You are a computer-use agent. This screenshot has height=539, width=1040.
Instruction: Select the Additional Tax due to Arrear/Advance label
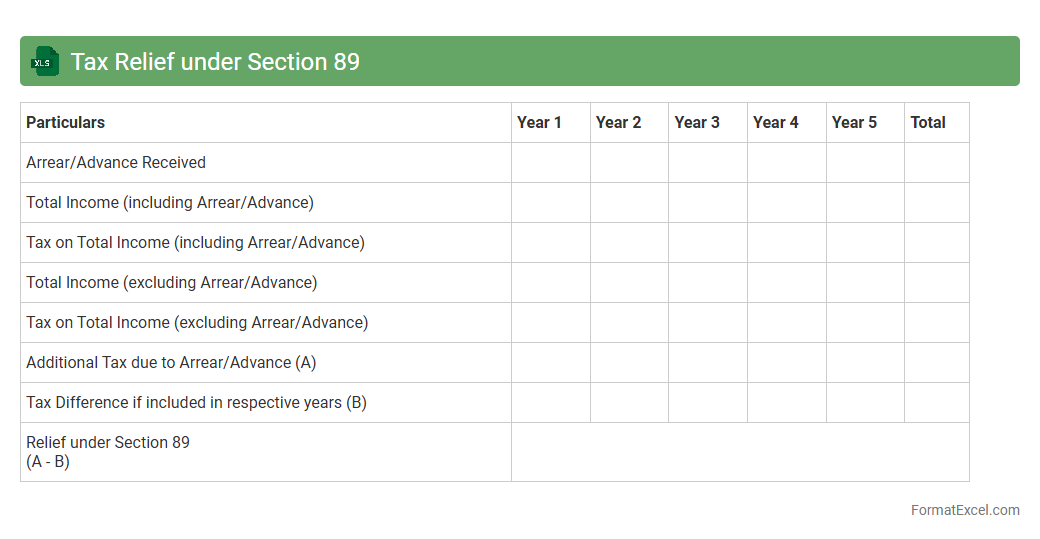point(171,362)
